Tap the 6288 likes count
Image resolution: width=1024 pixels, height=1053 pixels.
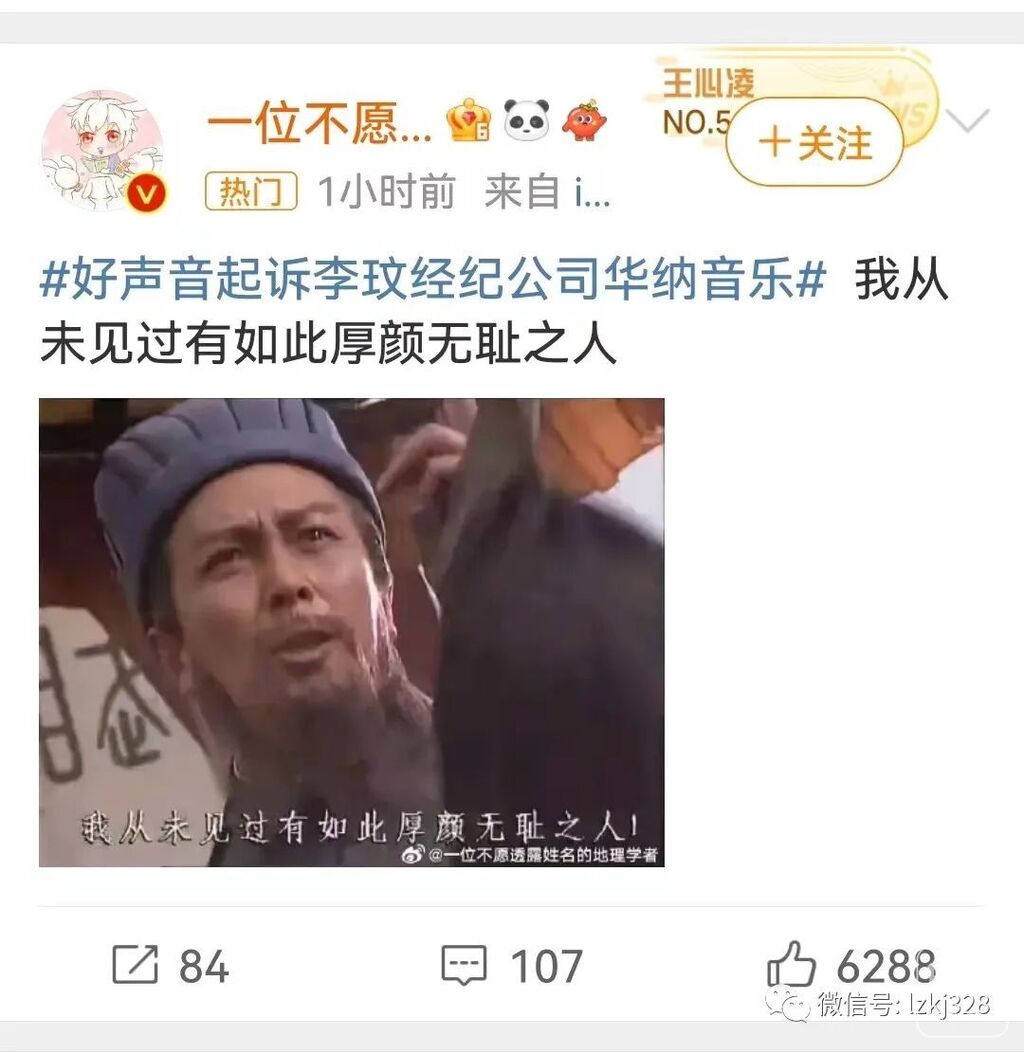[x=886, y=966]
